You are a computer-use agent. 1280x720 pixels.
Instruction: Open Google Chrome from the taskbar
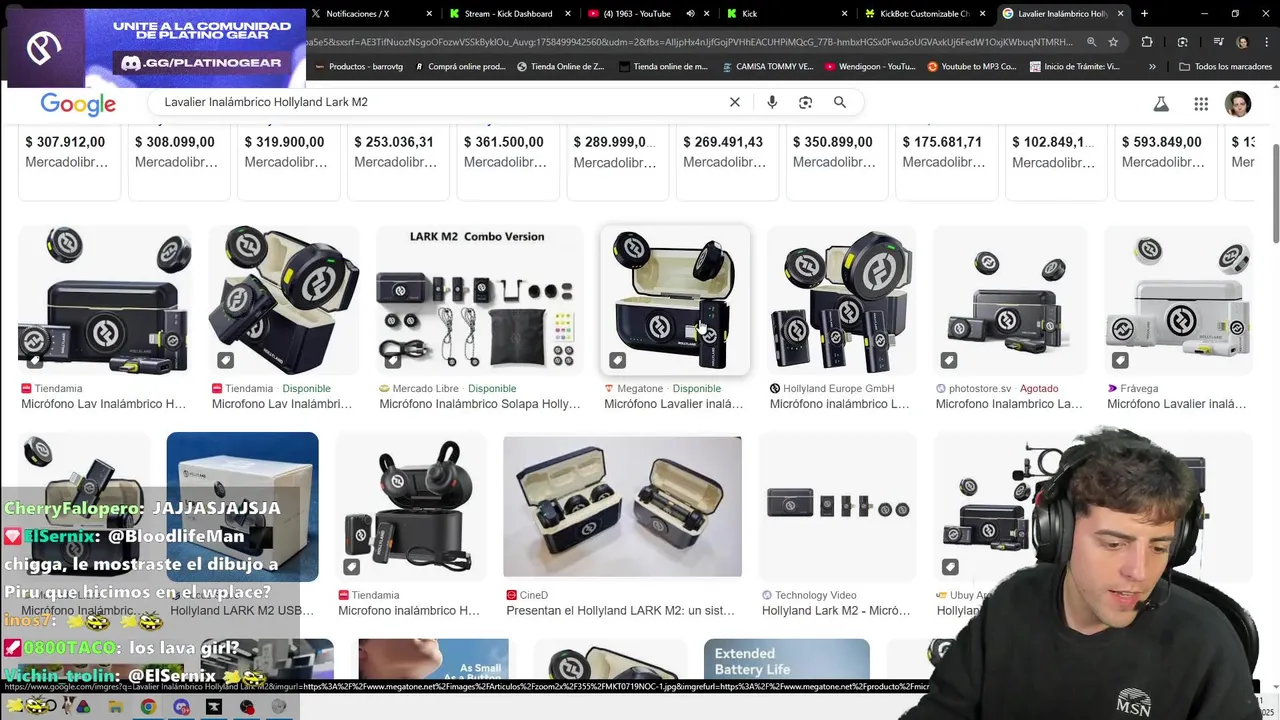tap(148, 707)
